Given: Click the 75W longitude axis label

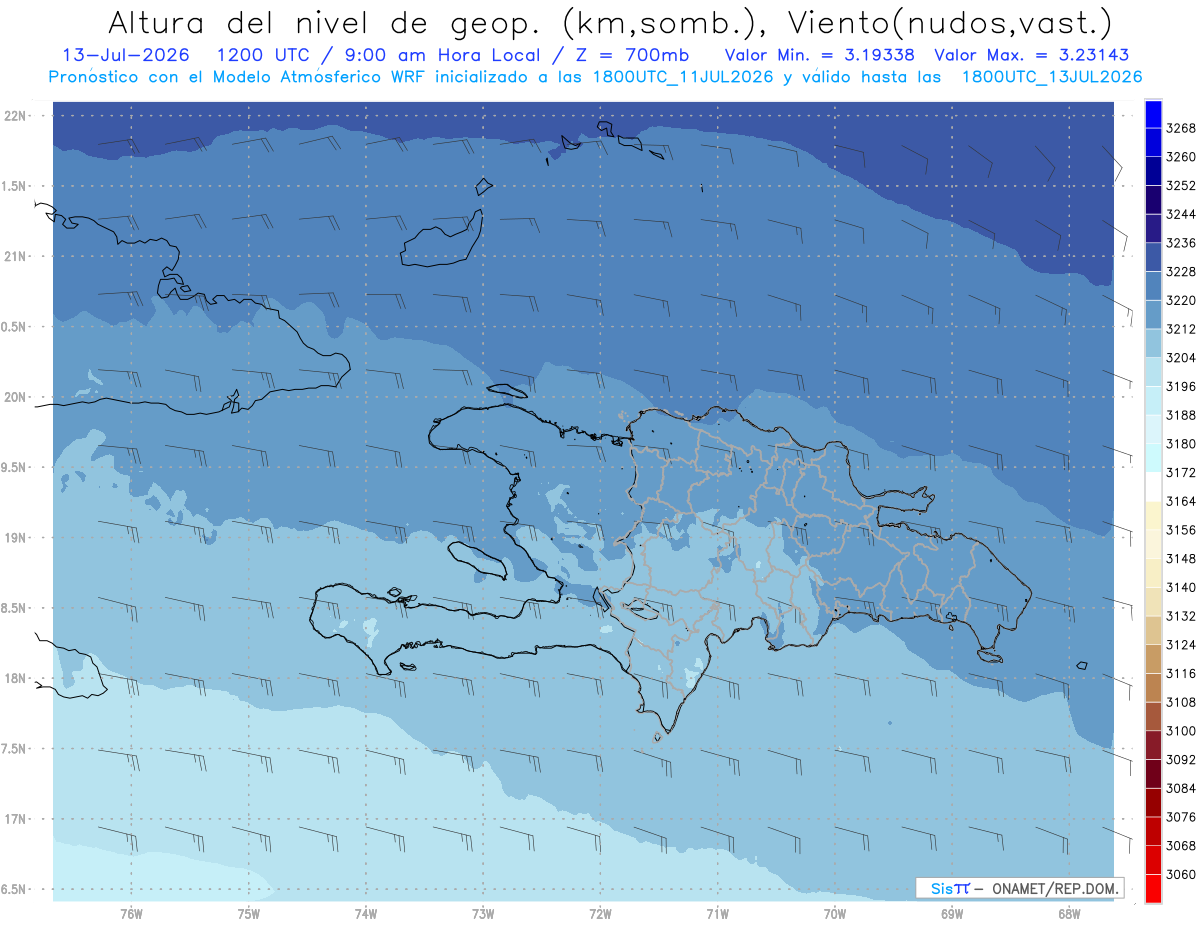Looking at the screenshot, I should pyautogui.click(x=249, y=914).
